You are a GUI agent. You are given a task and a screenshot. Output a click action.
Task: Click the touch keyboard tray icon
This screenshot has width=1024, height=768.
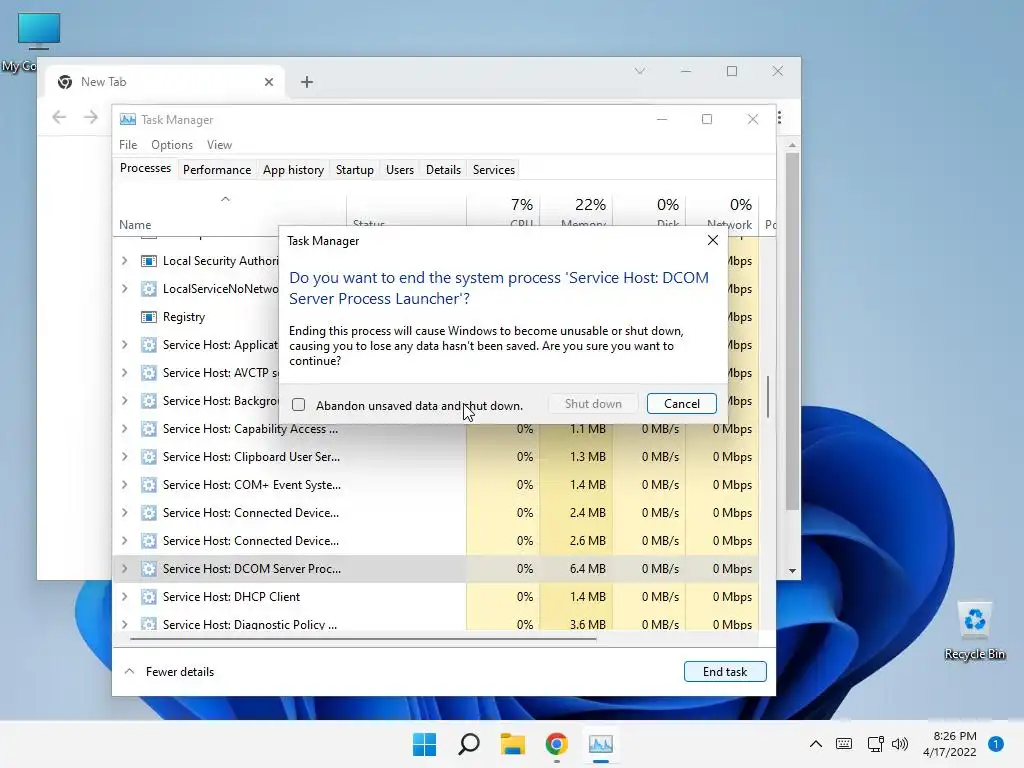[x=844, y=743]
